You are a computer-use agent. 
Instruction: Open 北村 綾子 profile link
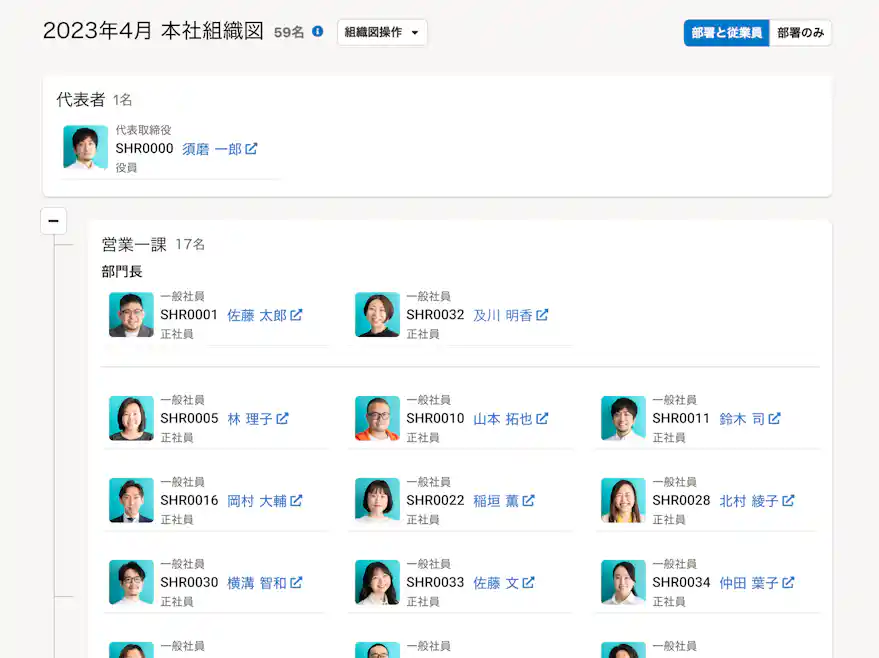pos(749,501)
